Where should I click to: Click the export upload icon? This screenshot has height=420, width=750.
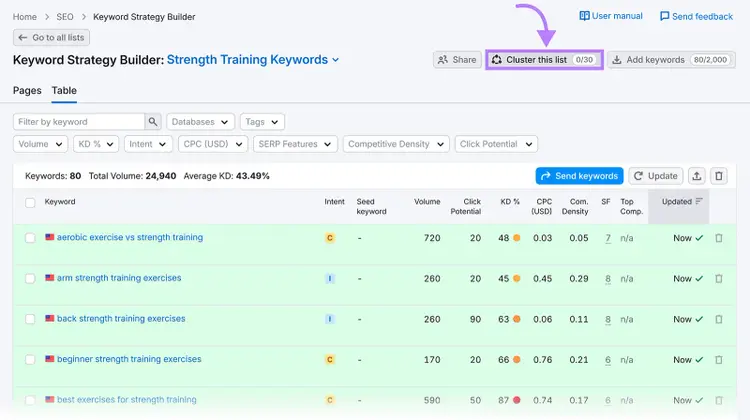coord(697,176)
